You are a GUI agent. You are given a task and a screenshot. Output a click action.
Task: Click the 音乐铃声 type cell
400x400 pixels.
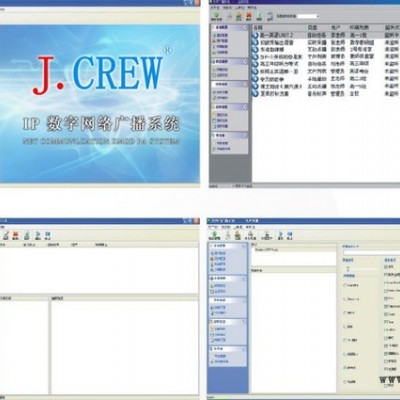point(317,94)
